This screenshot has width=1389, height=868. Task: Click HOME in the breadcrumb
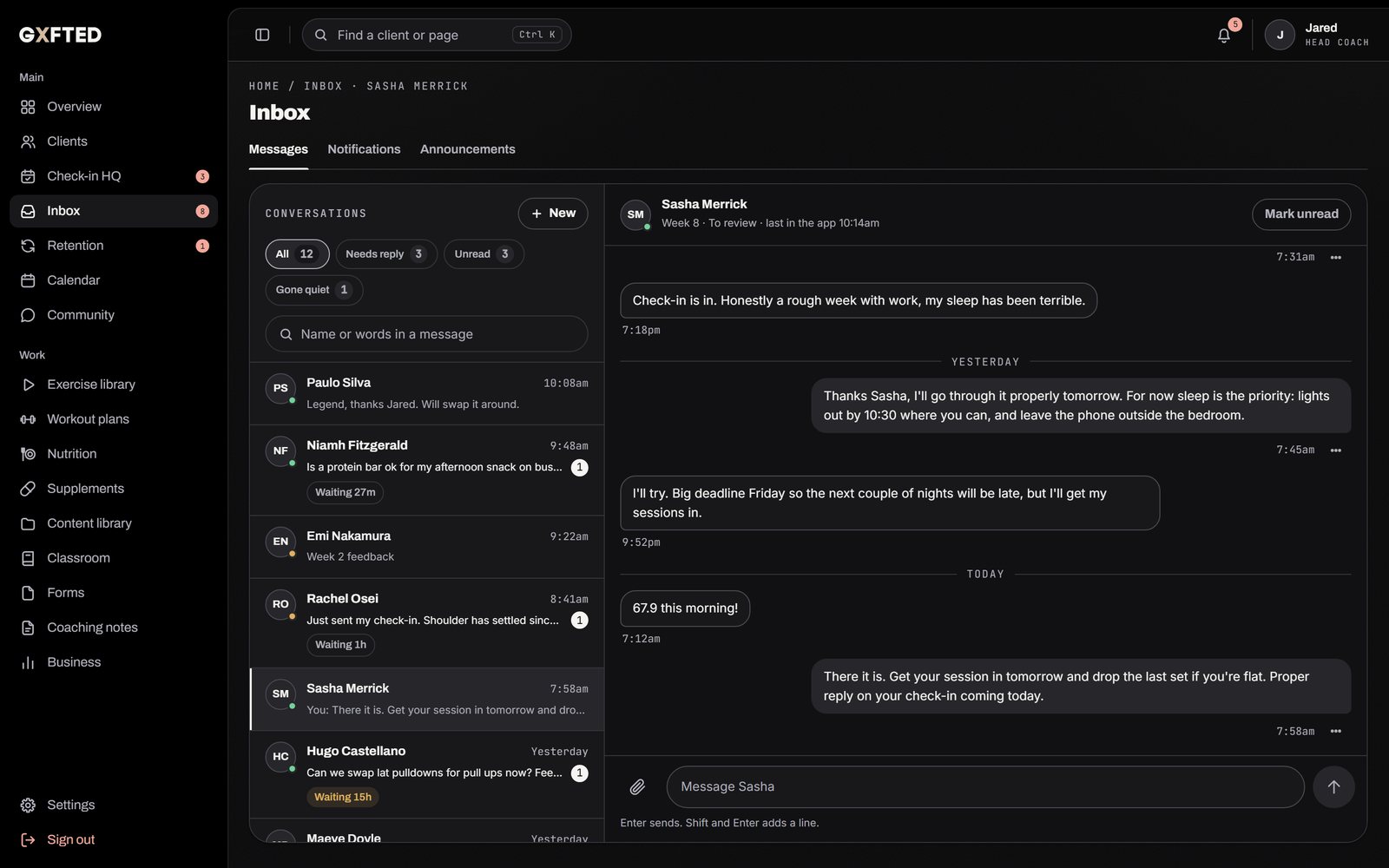(264, 86)
